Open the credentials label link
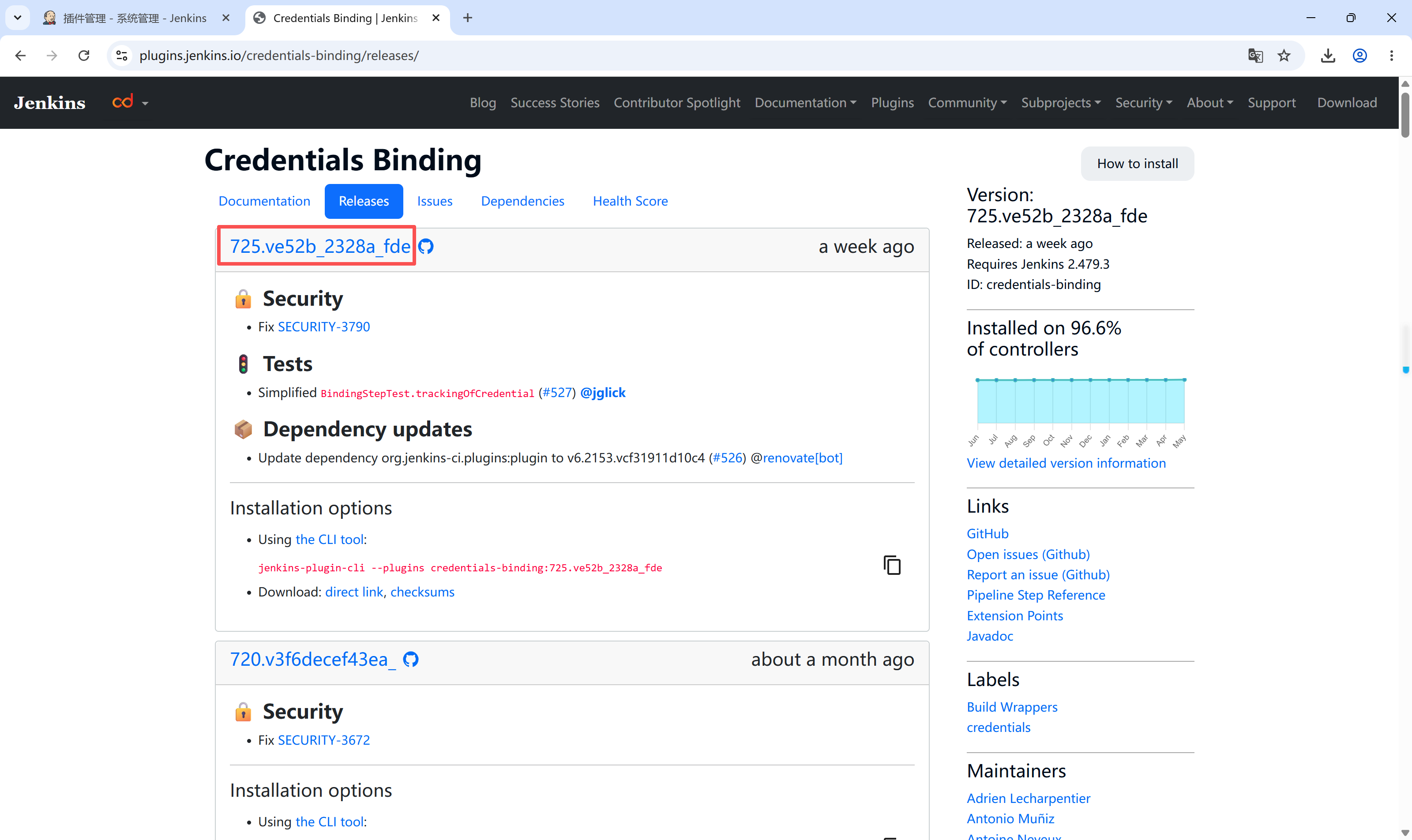This screenshot has width=1412, height=840. [x=999, y=727]
